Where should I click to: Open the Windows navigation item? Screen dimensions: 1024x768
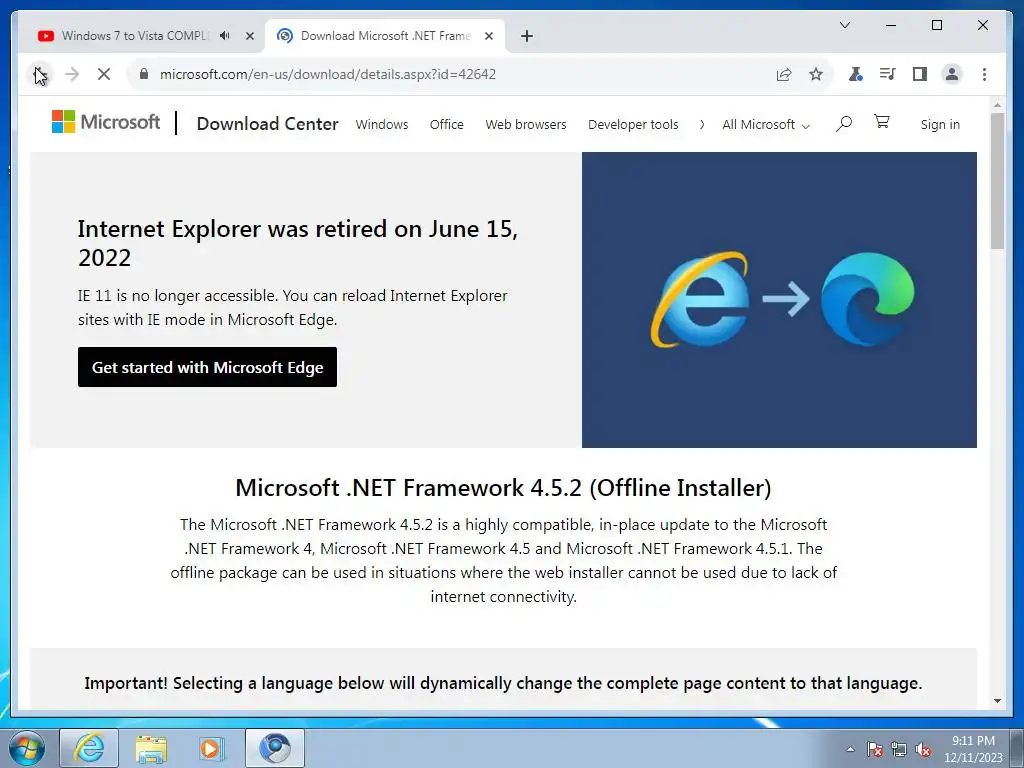click(381, 125)
